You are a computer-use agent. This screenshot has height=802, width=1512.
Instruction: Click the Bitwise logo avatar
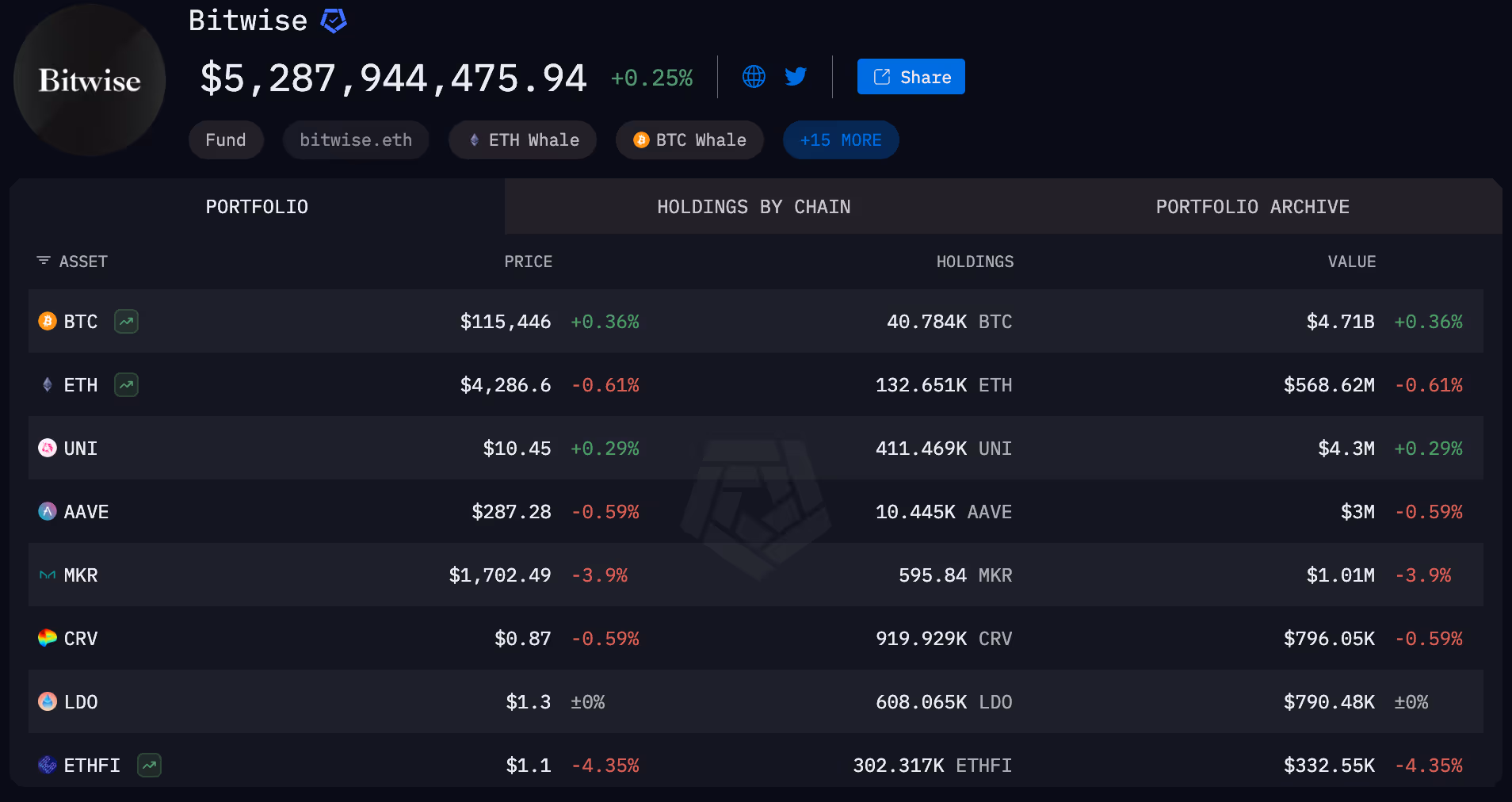point(90,80)
